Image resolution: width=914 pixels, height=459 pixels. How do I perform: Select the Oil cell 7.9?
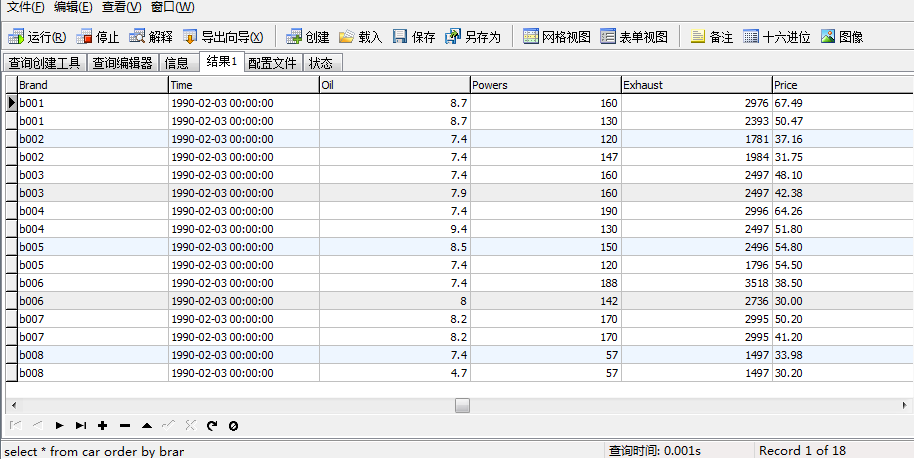395,193
